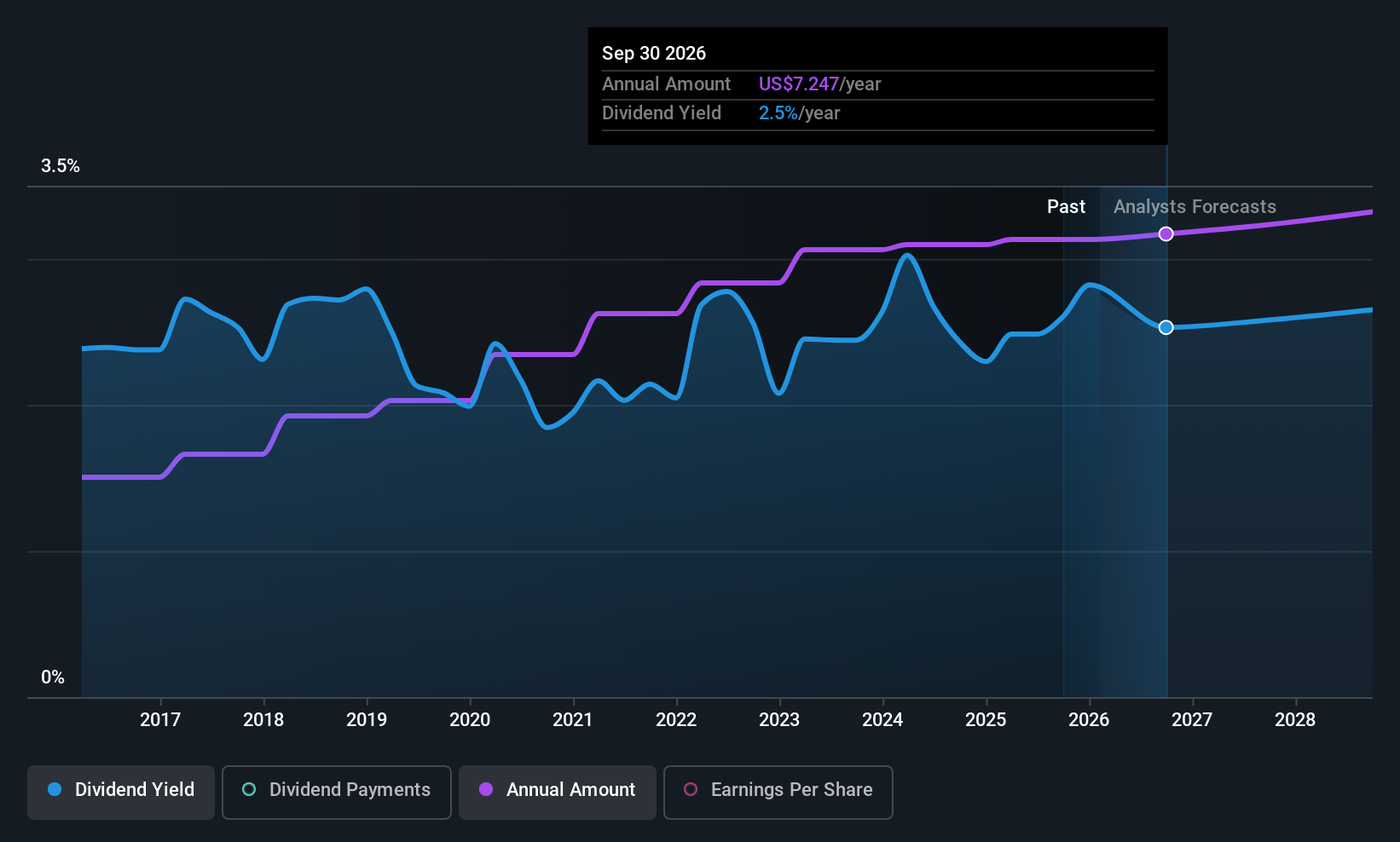Click the 2019 x-axis label
This screenshot has height=842, width=1400.
tap(367, 719)
